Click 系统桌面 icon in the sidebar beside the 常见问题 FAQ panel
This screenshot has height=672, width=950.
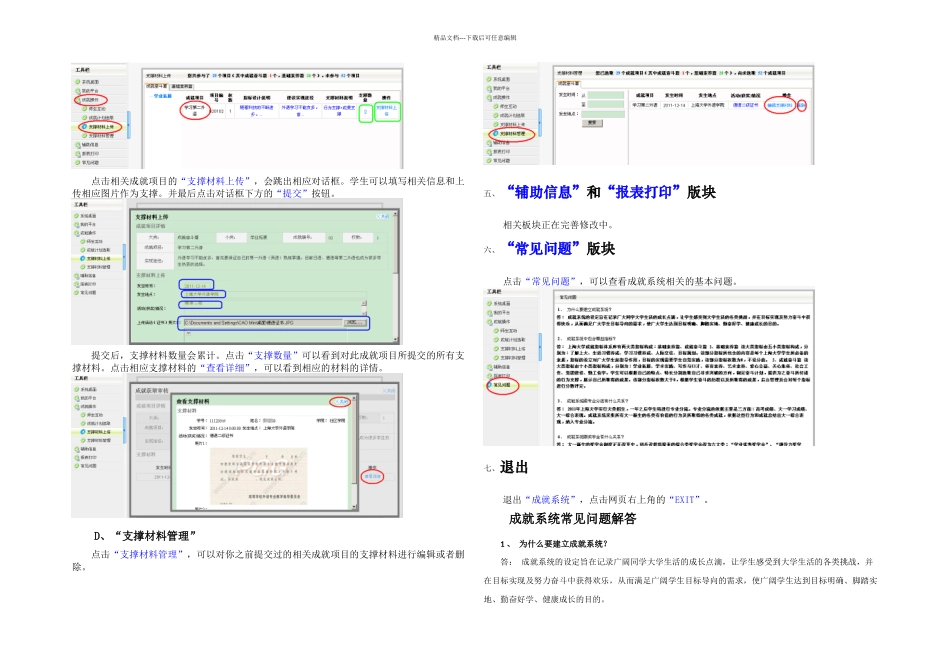490,304
